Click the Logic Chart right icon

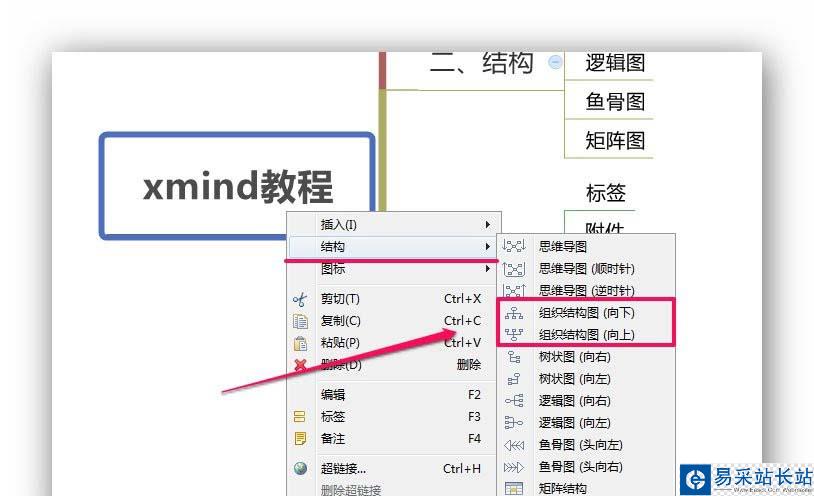click(514, 400)
